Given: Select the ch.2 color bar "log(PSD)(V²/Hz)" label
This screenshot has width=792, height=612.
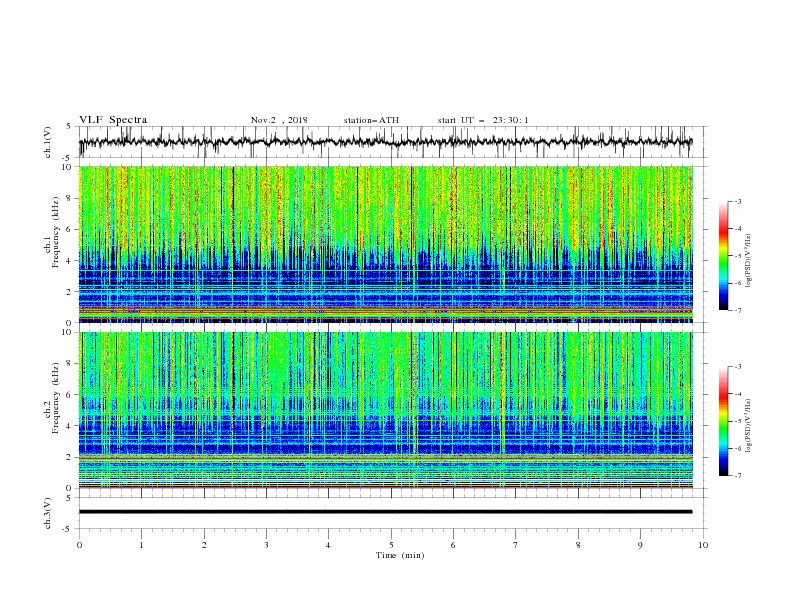Looking at the screenshot, I should click(x=749, y=426).
